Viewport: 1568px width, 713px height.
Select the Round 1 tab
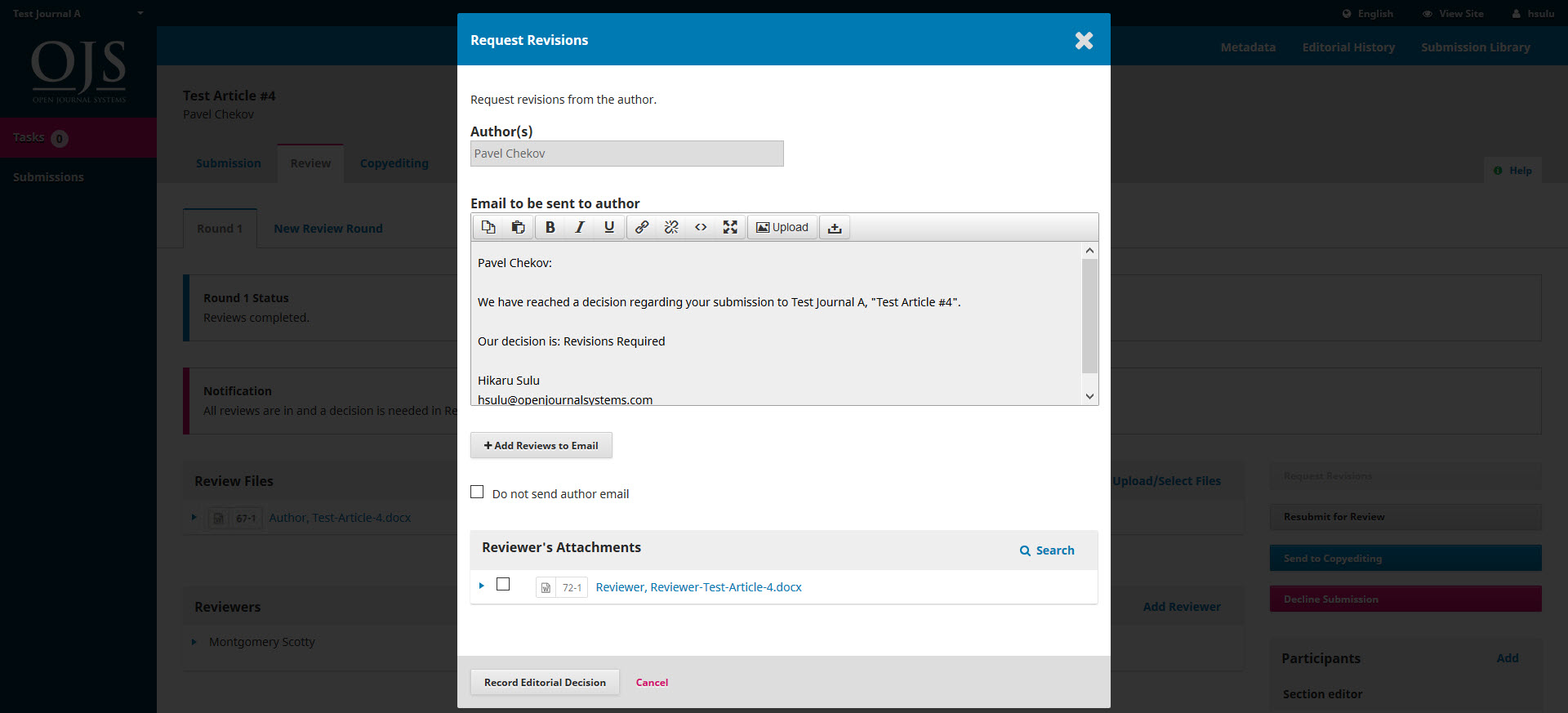[220, 229]
